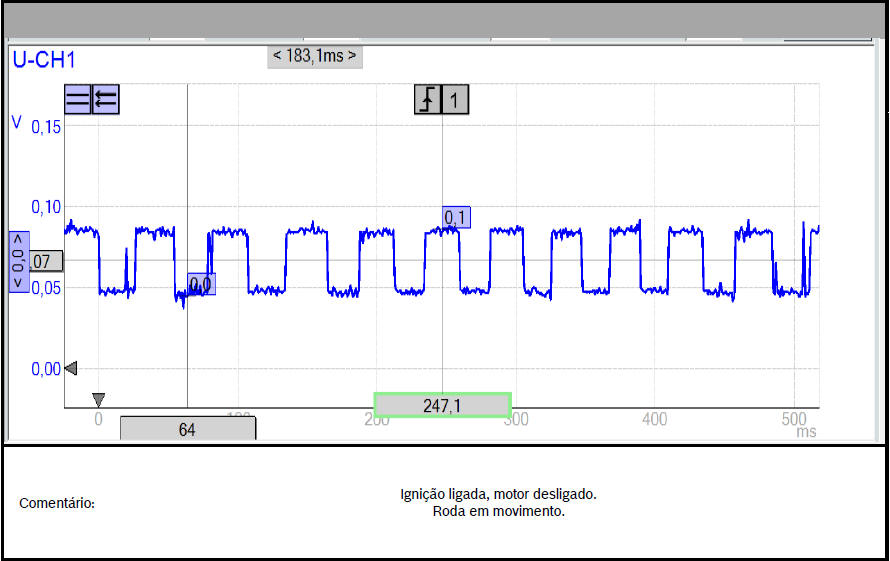890x561 pixels.
Task: Select the rising edge trigger icon
Action: tap(428, 99)
